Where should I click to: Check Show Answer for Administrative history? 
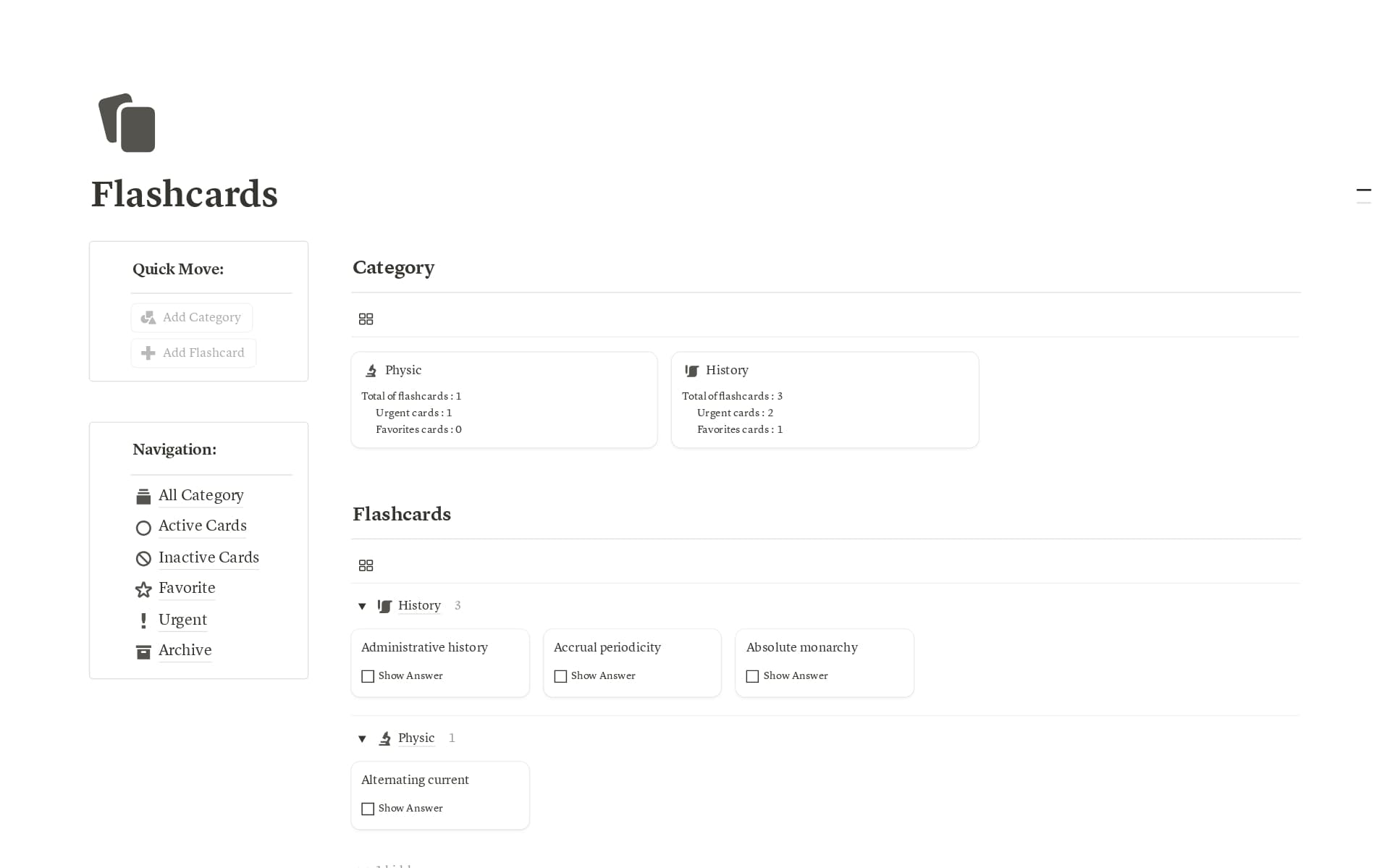click(368, 675)
